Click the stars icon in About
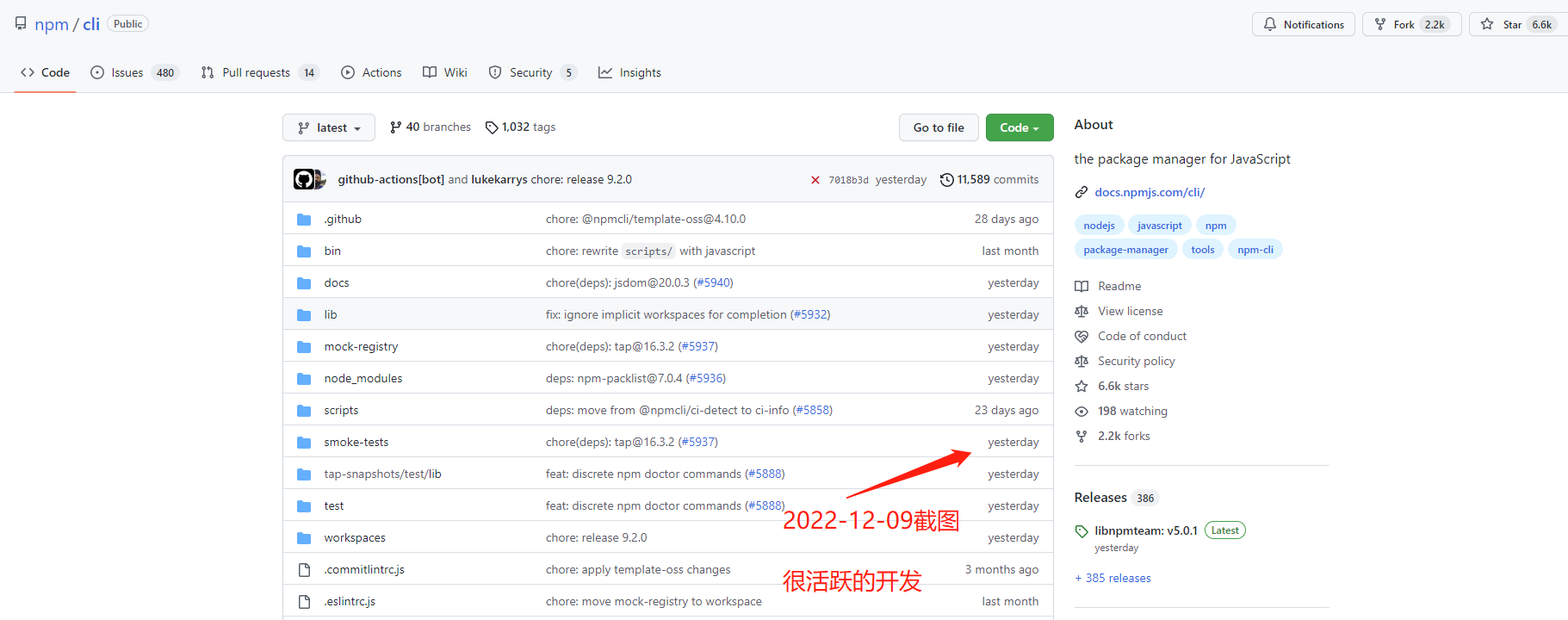Screen dimensions: 1568x620 click(x=1081, y=387)
